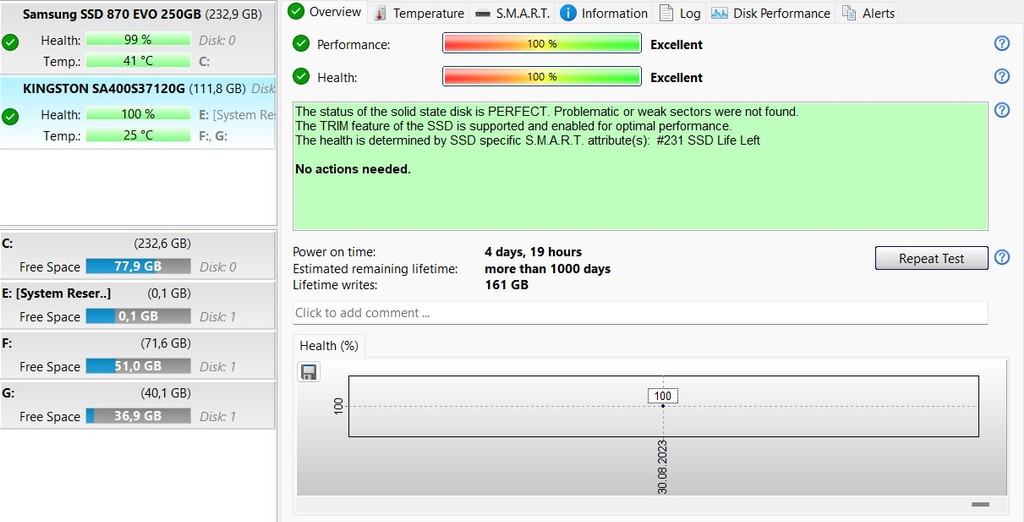1024x522 pixels.
Task: Open help icon next to Health row
Action: tap(1002, 76)
